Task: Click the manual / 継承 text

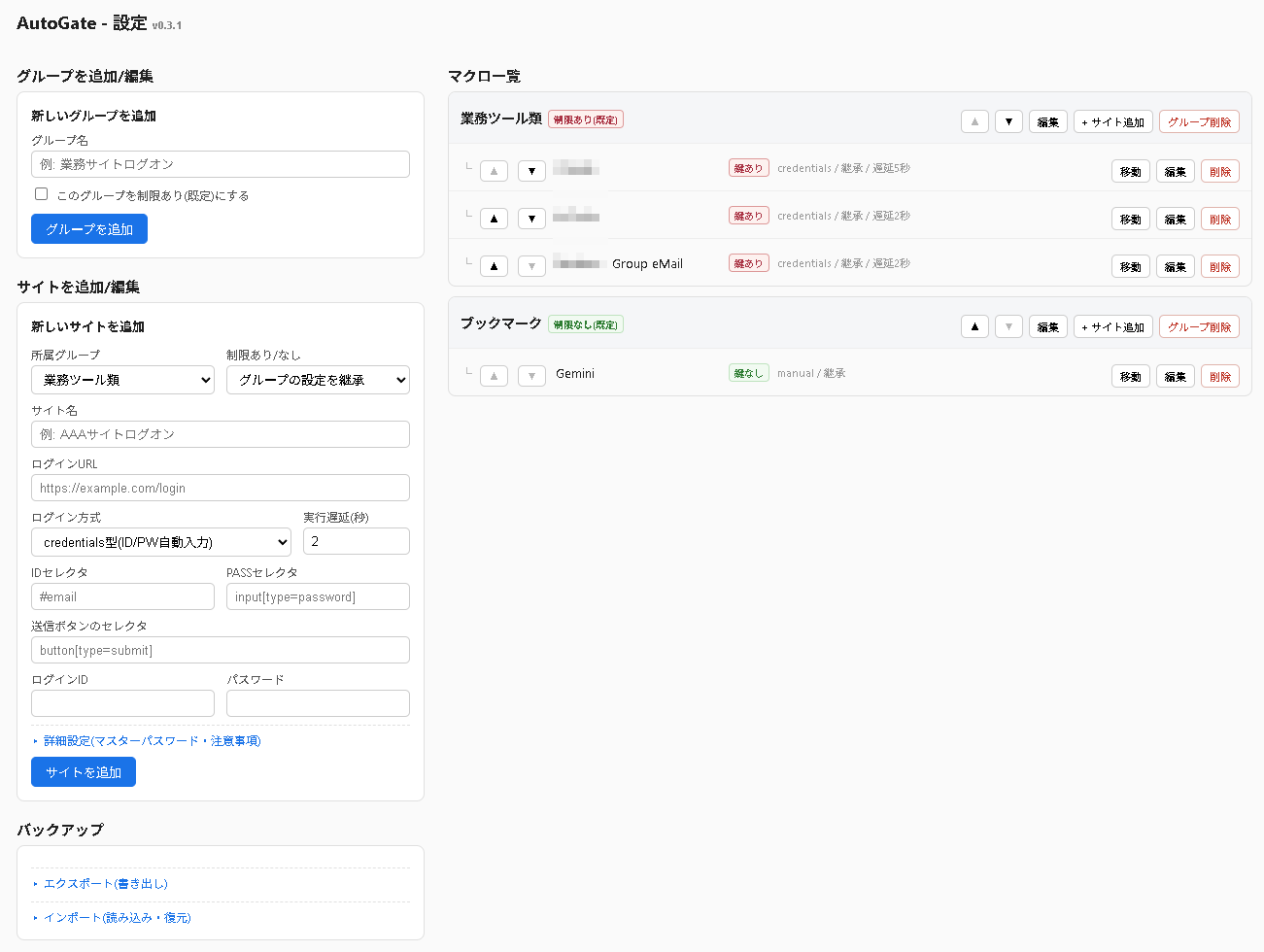Action: point(811,373)
